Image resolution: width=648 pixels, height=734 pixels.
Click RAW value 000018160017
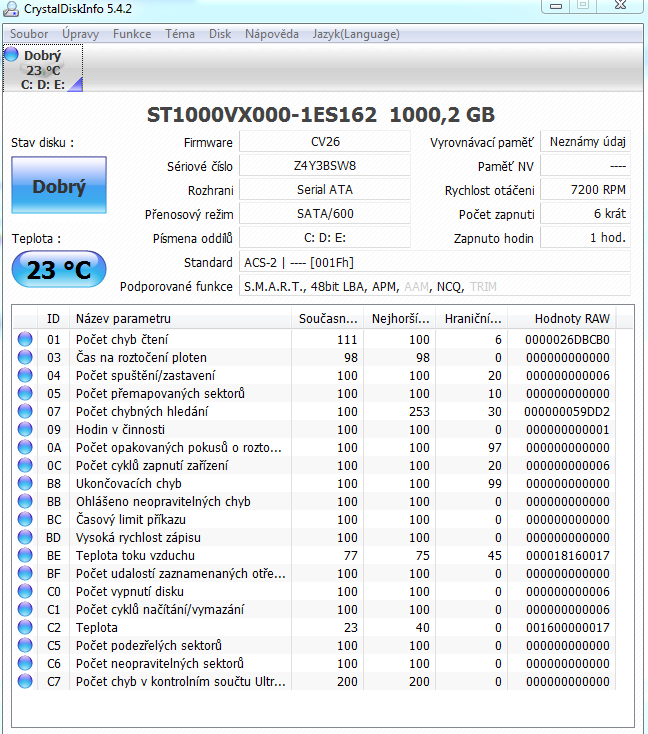567,556
